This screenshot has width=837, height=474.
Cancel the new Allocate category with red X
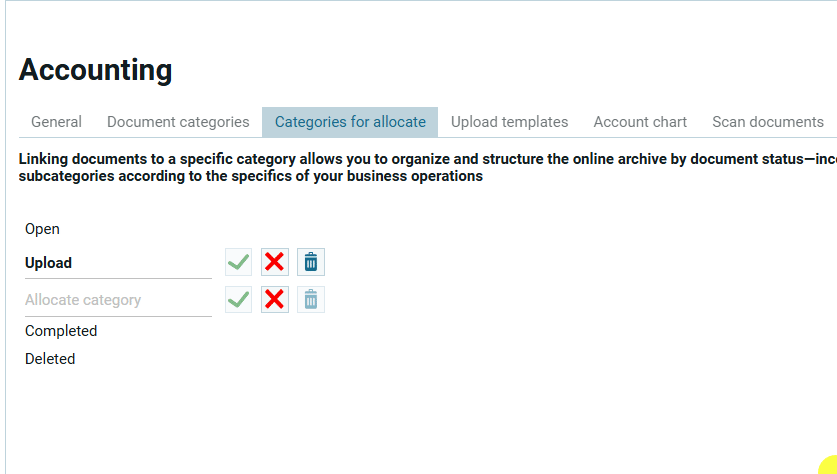(x=275, y=299)
